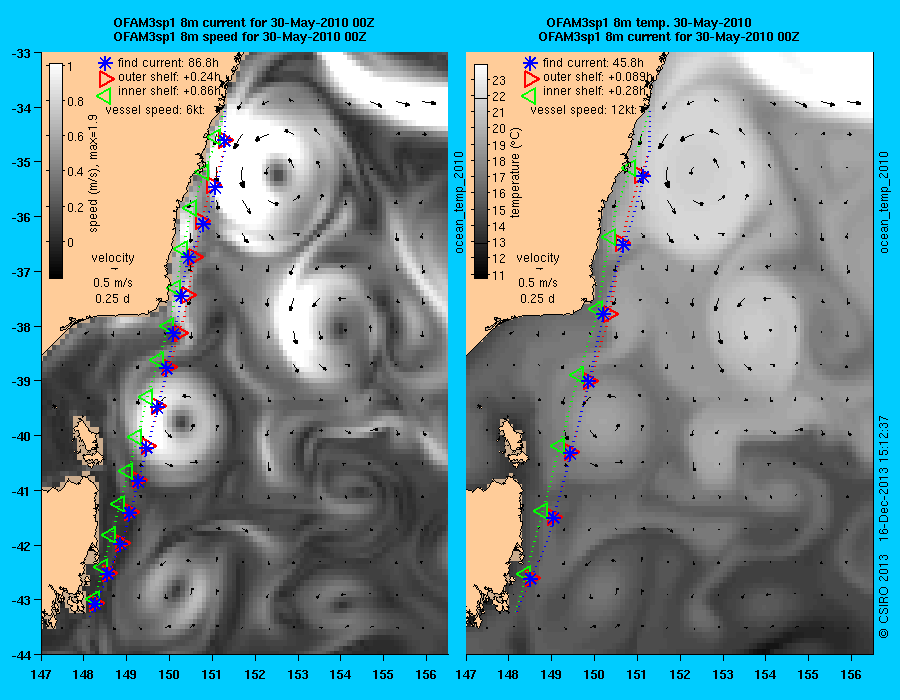Click the '154' longitude label under temperature map
900x700 pixels.
pos(766,675)
